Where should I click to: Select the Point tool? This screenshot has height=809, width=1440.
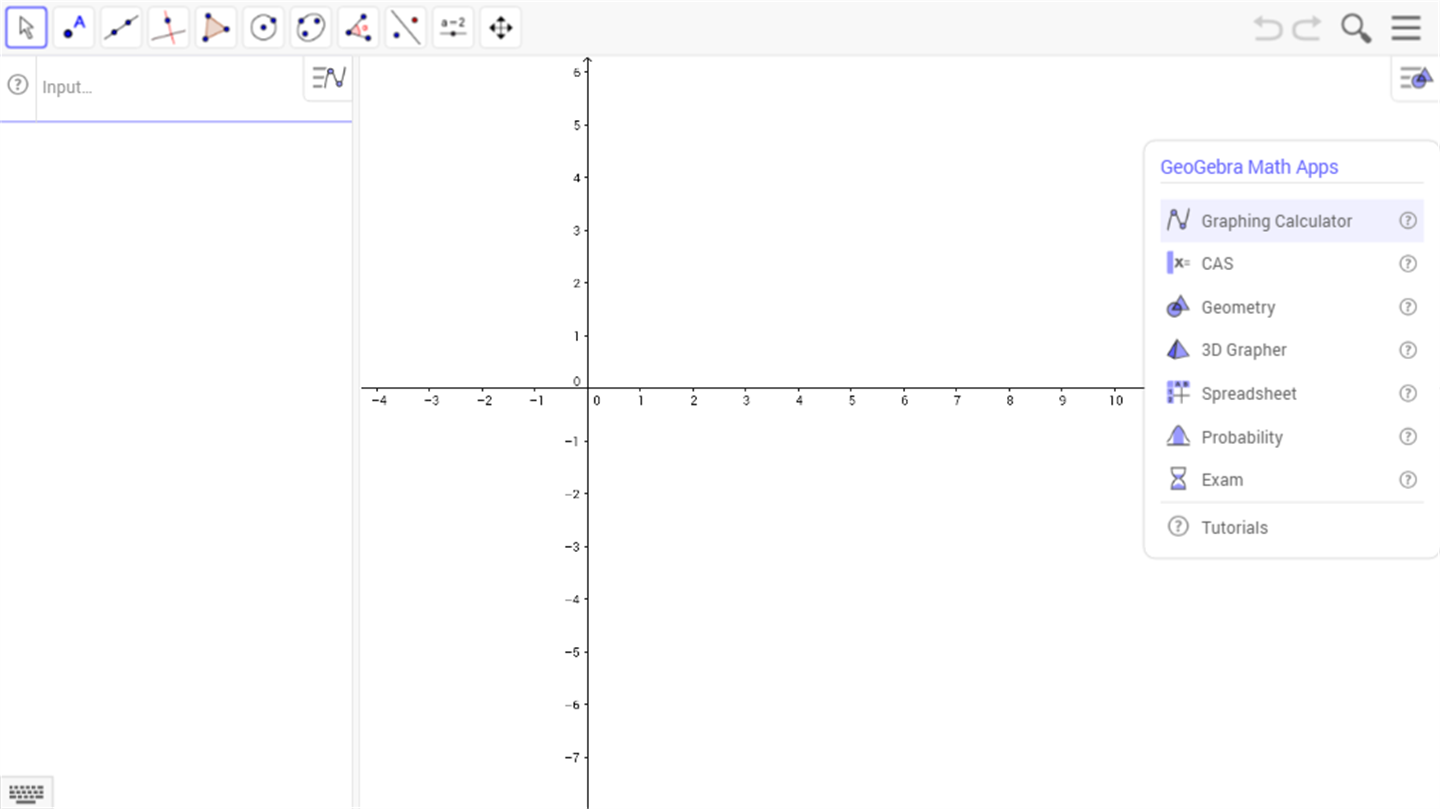[x=74, y=28]
